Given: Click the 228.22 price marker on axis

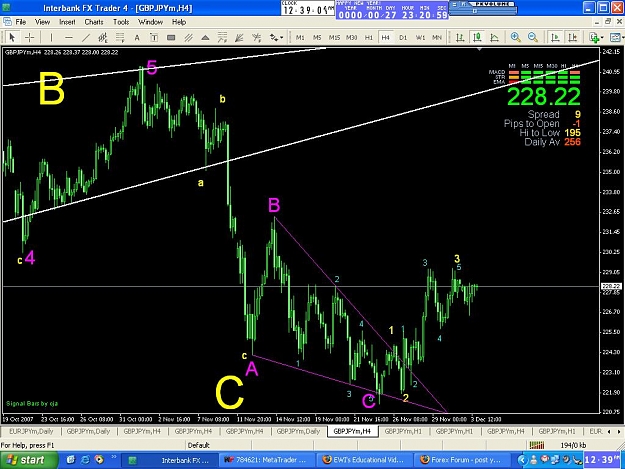Looking at the screenshot, I should [x=611, y=286].
